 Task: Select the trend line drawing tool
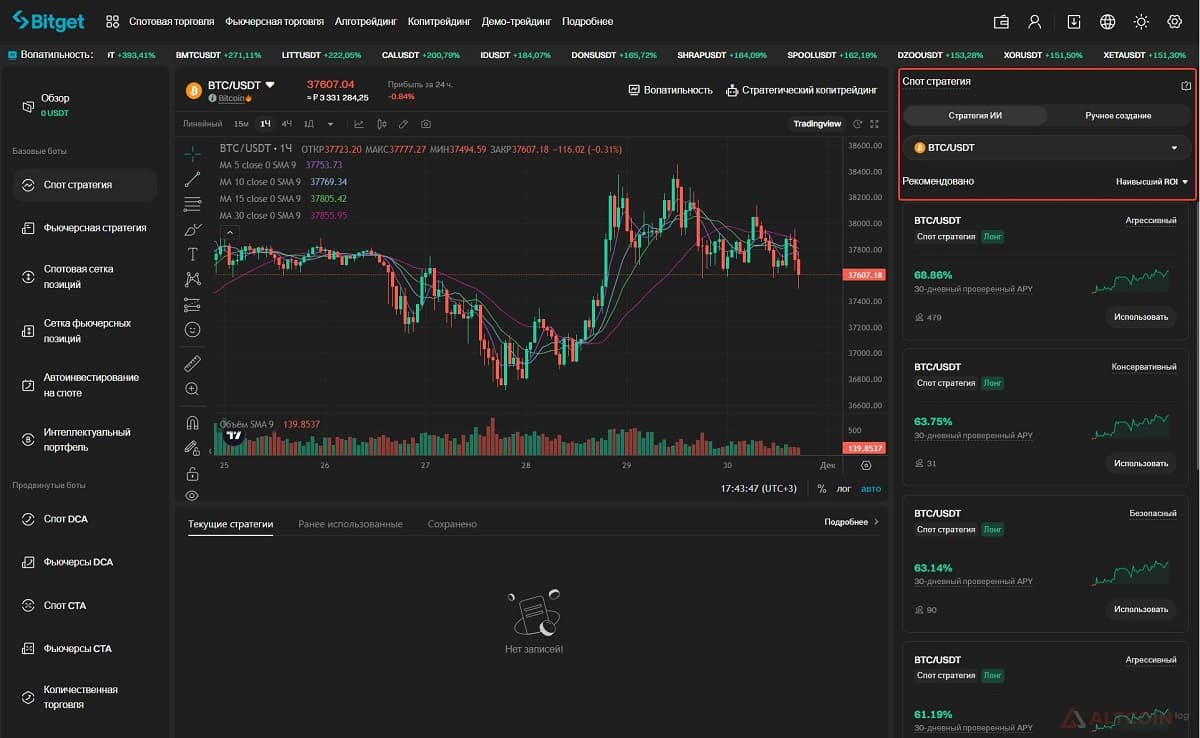tap(193, 179)
